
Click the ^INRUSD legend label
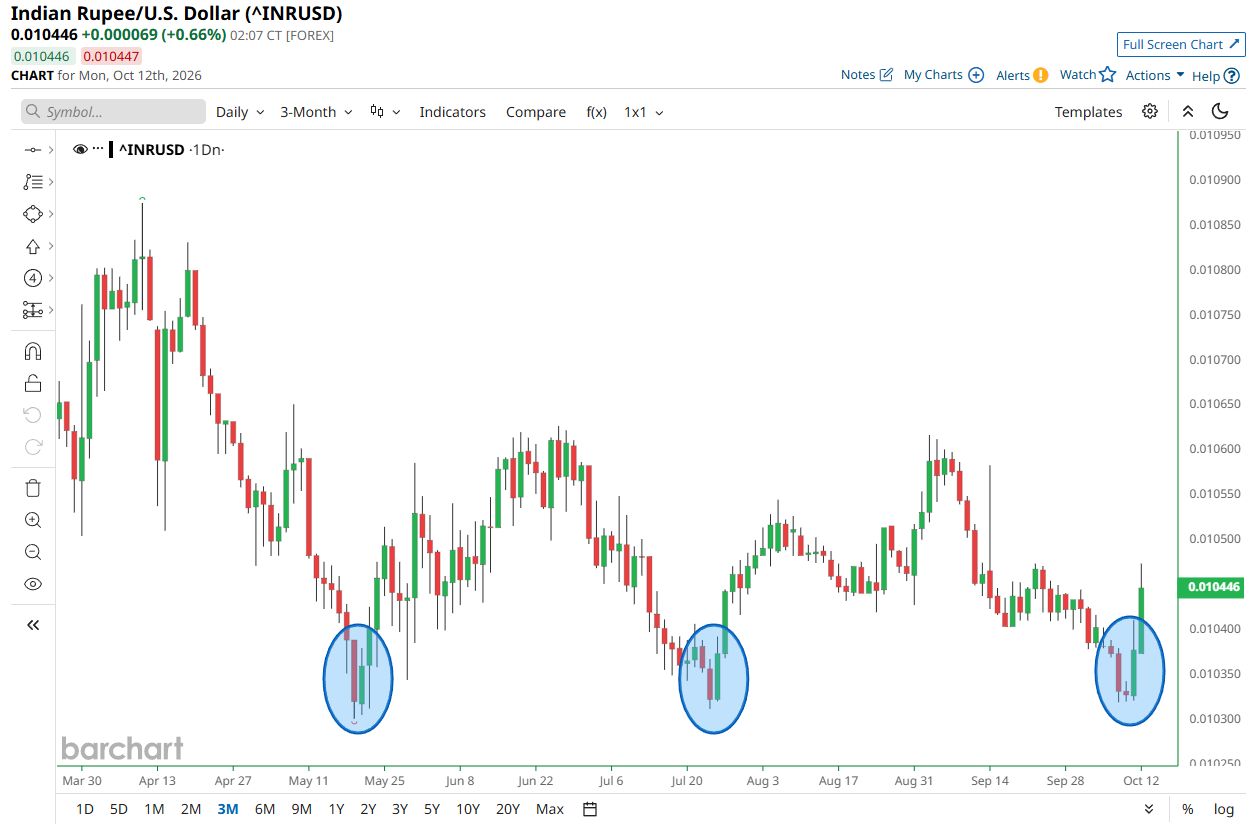coord(152,149)
